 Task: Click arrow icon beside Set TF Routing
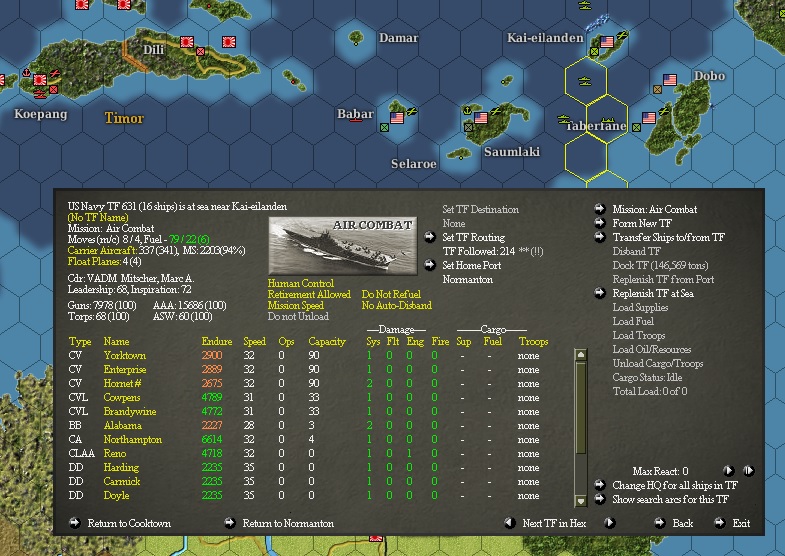pyautogui.click(x=430, y=237)
